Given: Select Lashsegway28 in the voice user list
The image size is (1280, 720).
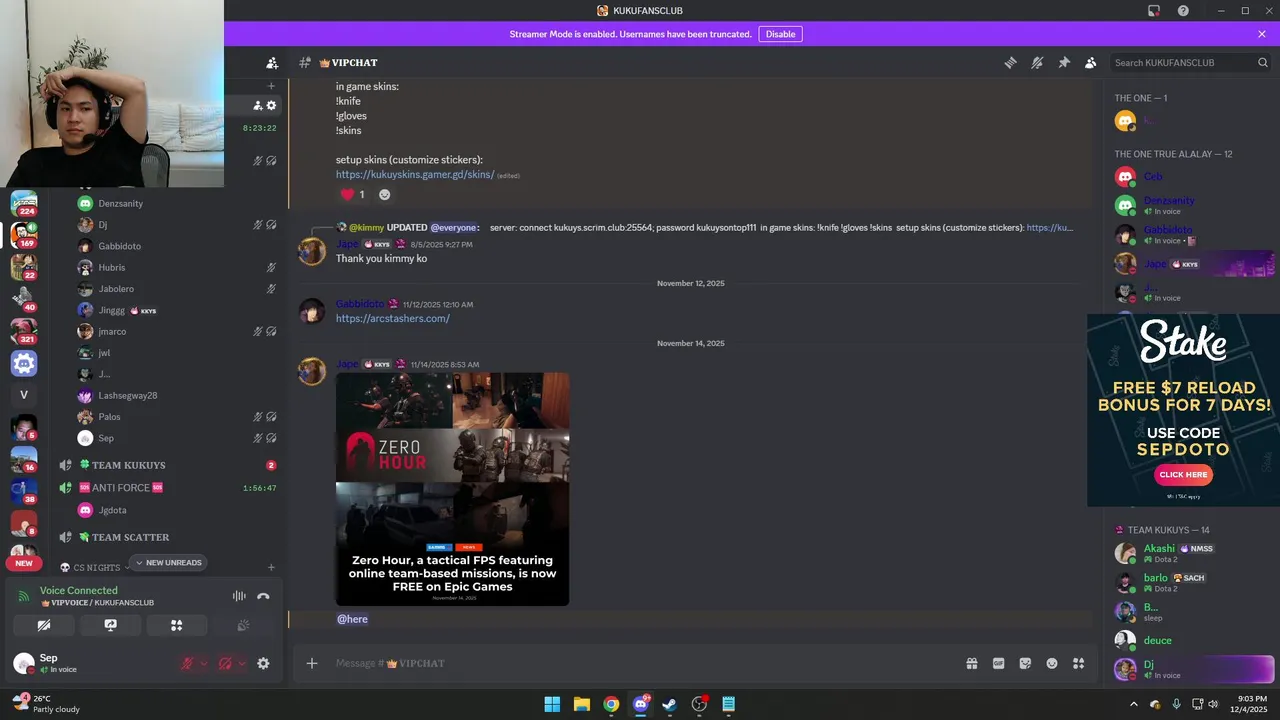Looking at the screenshot, I should coord(127,395).
